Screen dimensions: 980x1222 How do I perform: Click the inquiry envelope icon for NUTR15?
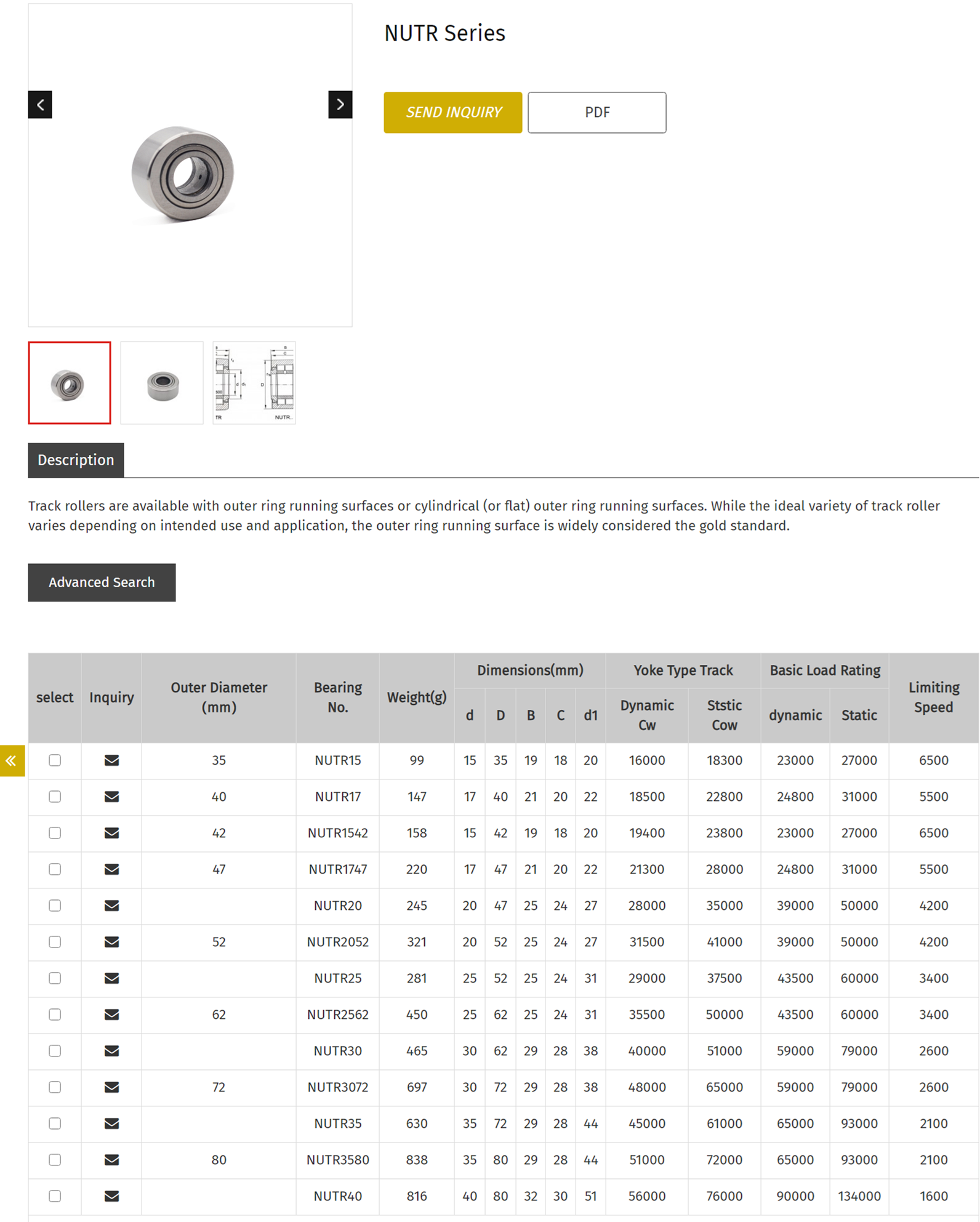pos(111,760)
